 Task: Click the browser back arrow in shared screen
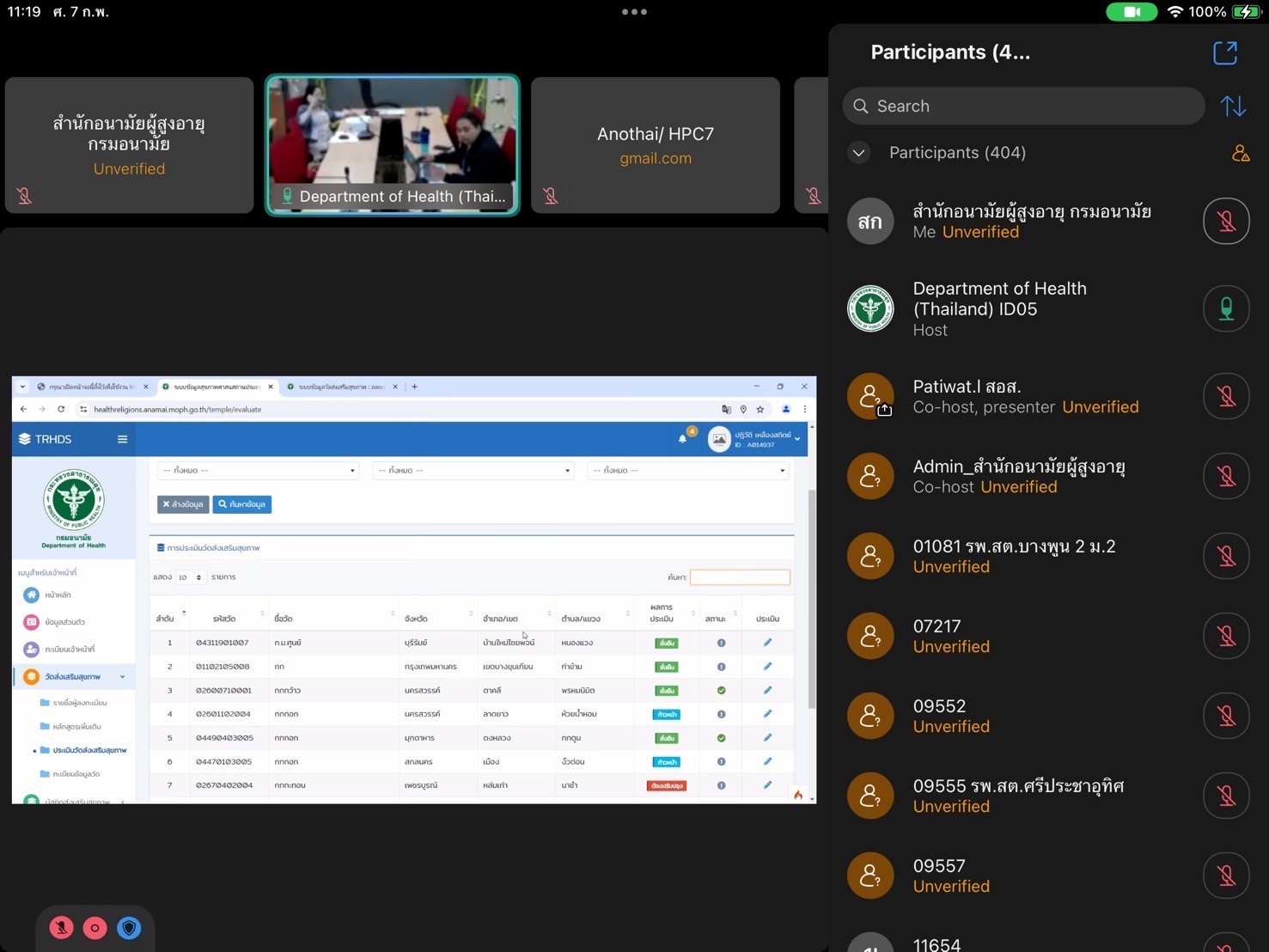tap(23, 410)
